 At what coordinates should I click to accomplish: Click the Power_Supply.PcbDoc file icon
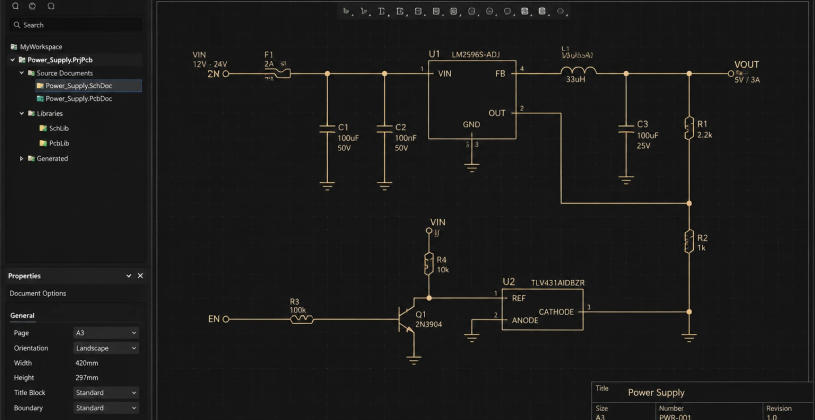40,99
